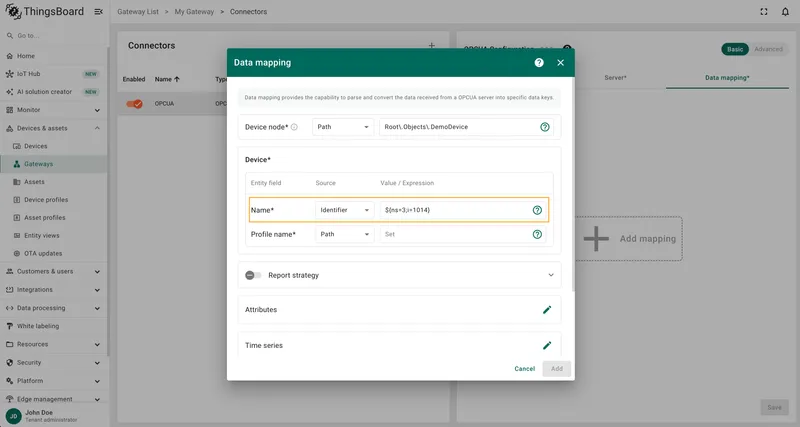The height and width of the screenshot is (427, 800).
Task: Open Asset profiles in sidebar
Action: (x=54, y=217)
